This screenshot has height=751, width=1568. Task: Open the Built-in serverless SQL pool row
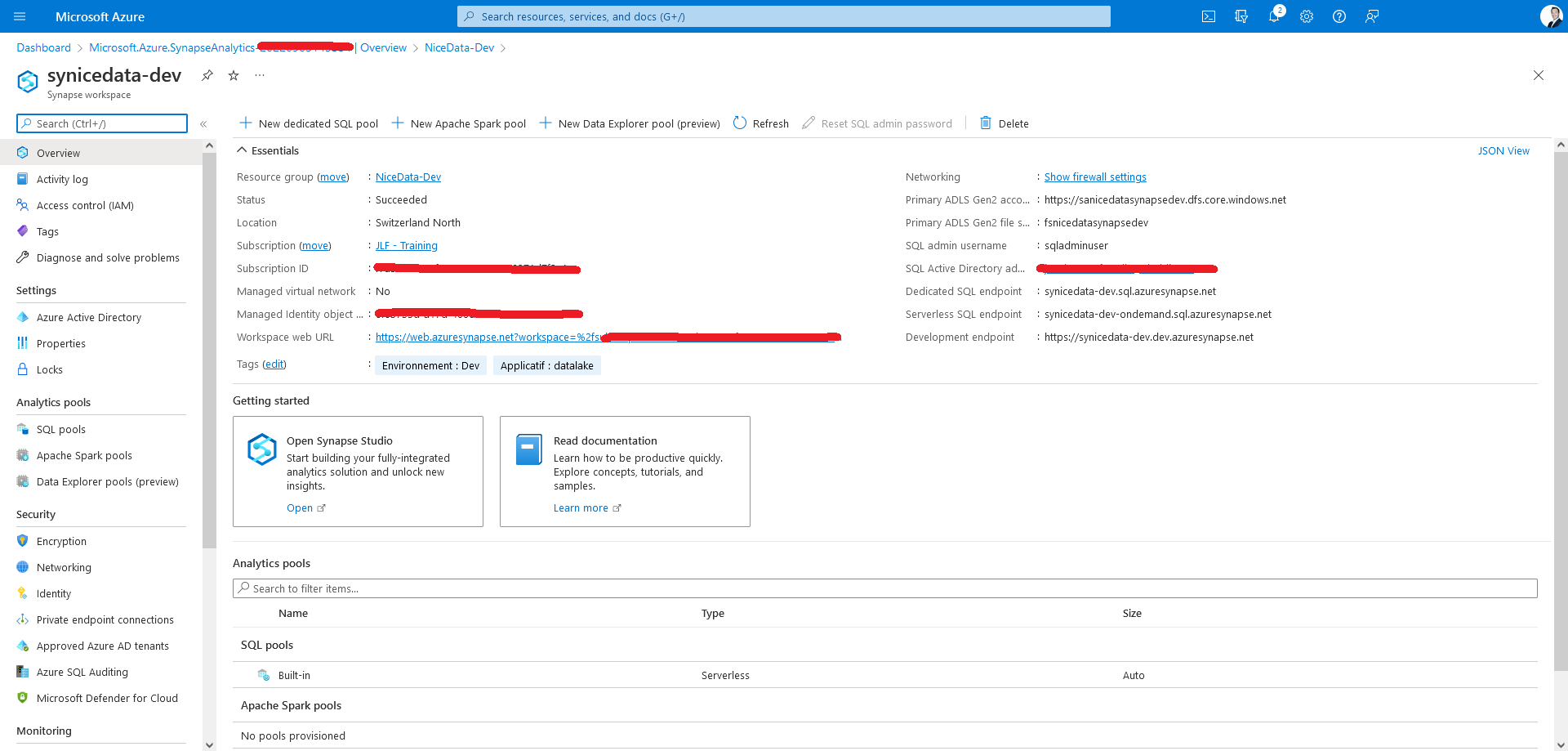(x=885, y=675)
